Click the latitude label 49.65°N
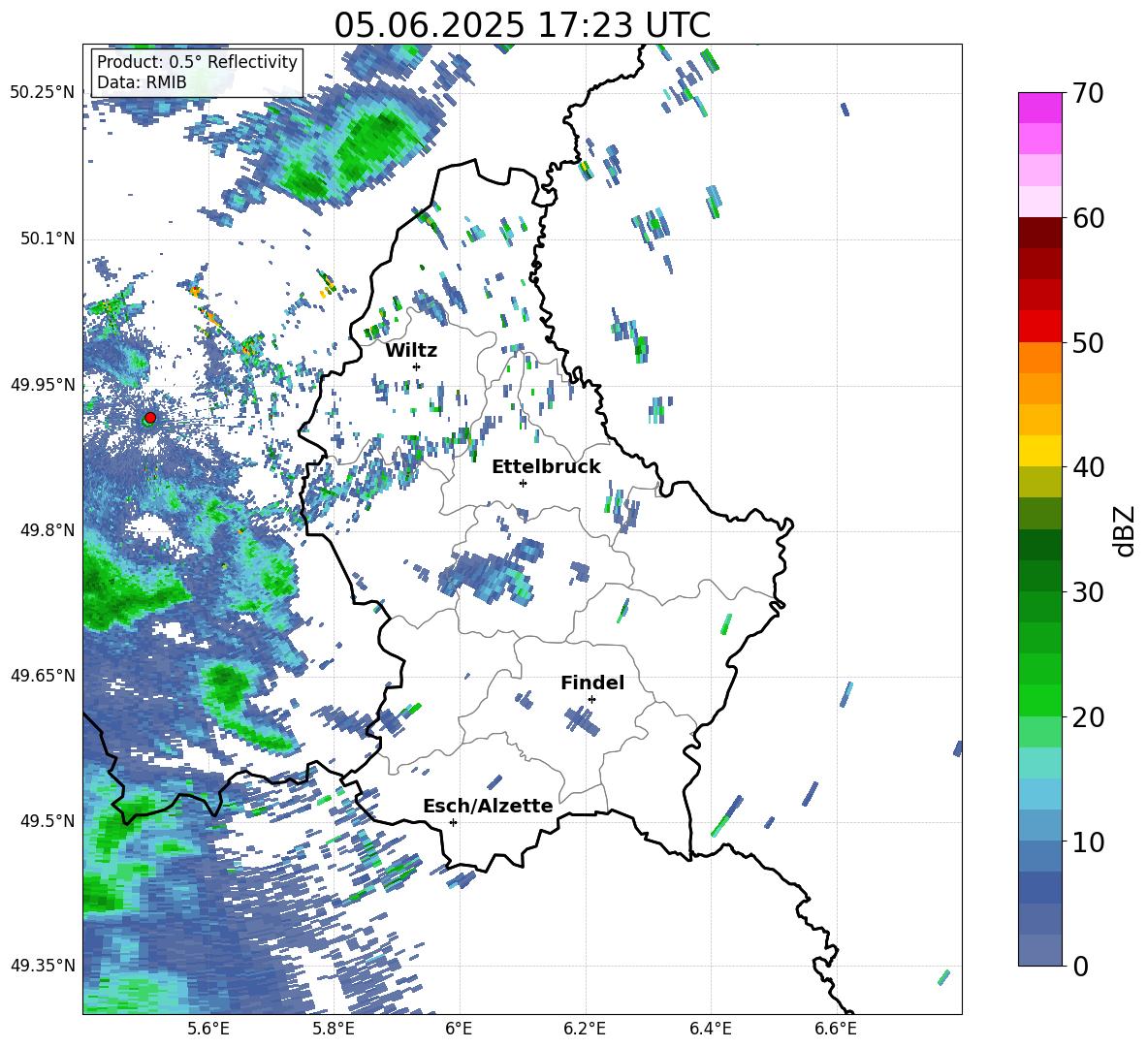 click(43, 675)
